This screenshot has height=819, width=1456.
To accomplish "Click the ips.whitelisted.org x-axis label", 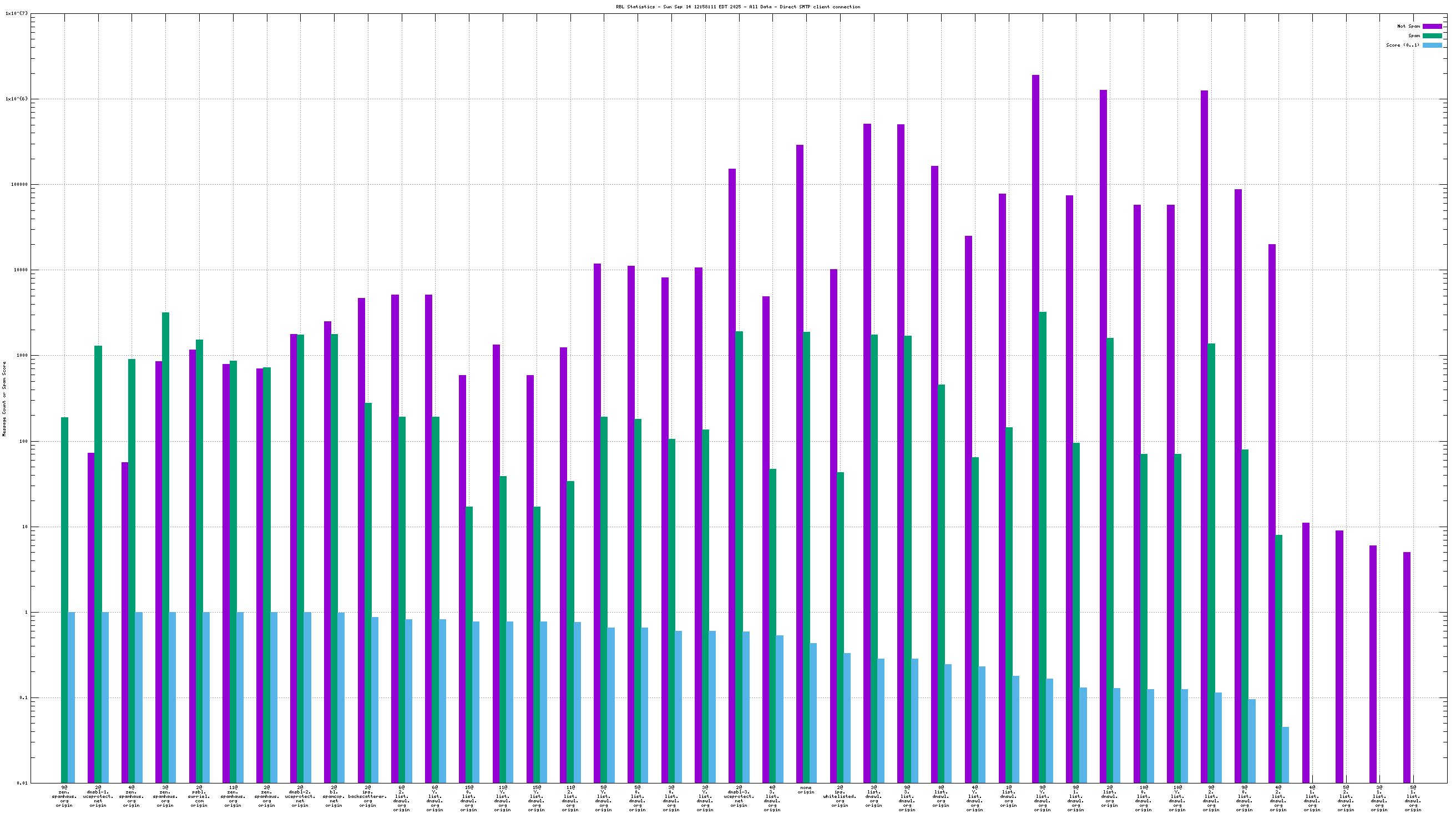I will pyautogui.click(x=840, y=796).
